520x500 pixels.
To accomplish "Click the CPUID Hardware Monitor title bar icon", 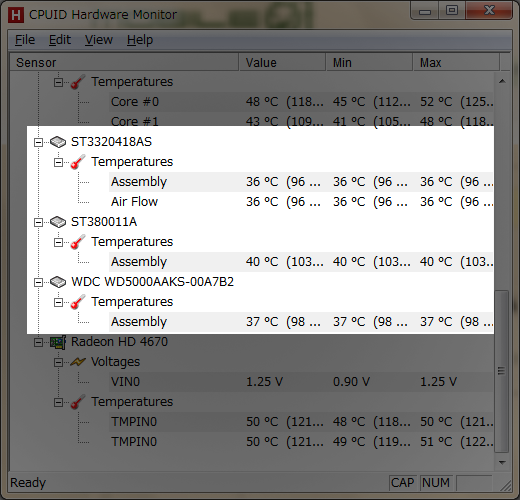I will point(16,15).
